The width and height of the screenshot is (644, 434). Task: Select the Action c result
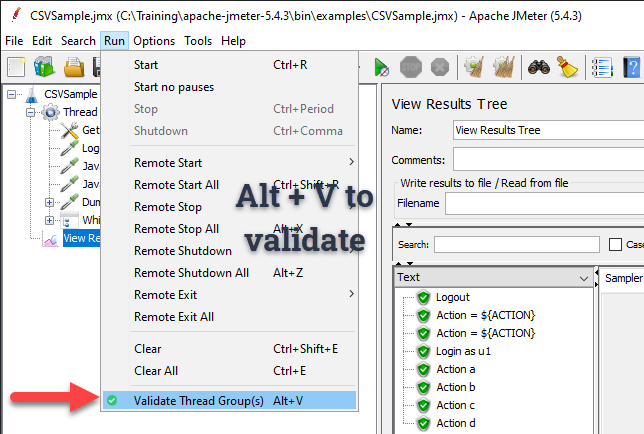455,406
